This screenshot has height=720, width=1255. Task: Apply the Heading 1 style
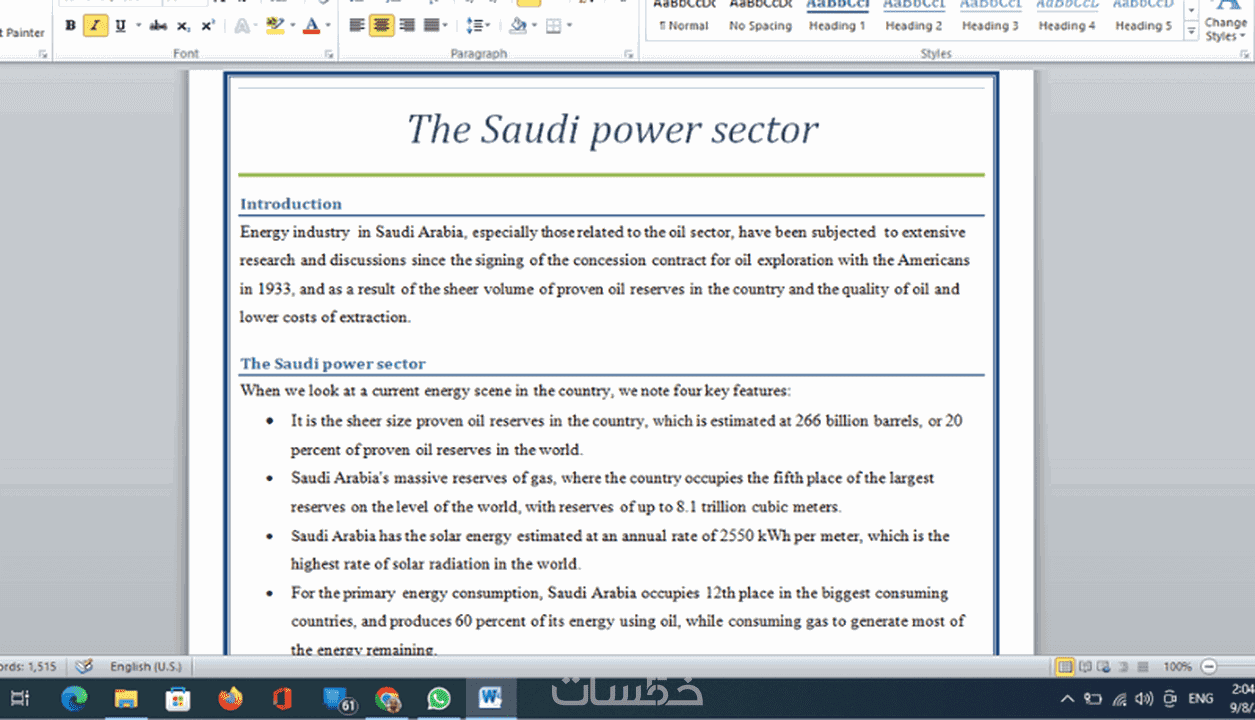(837, 18)
